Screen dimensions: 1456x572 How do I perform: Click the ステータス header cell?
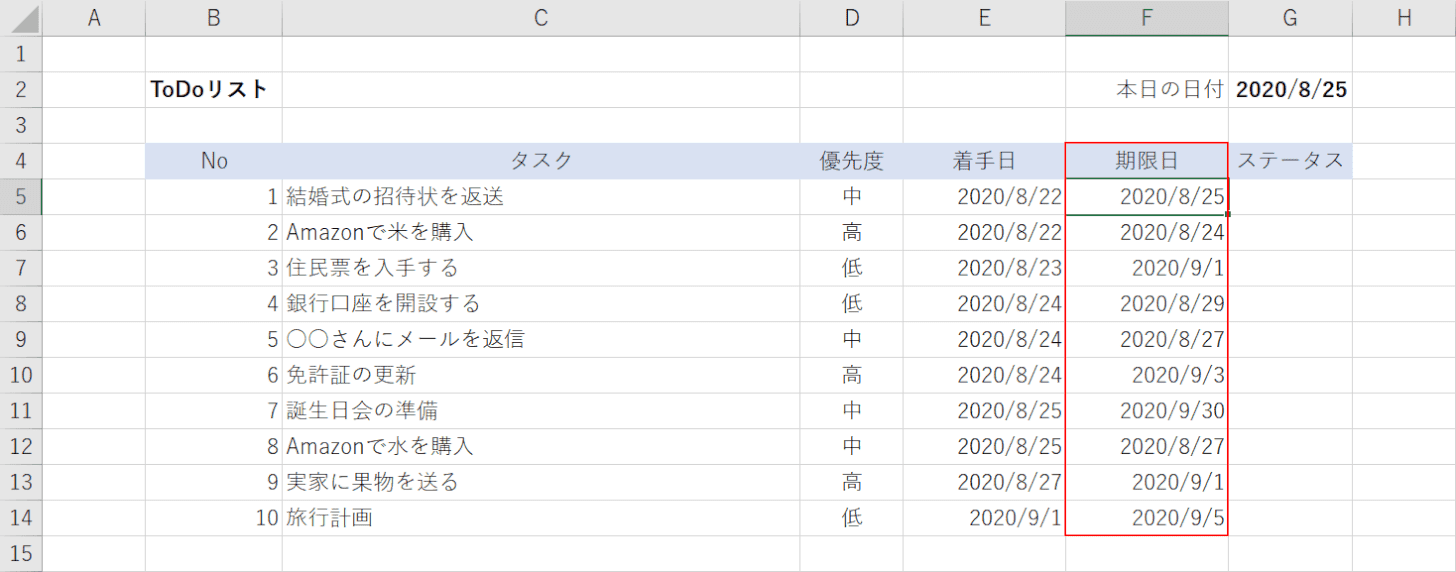(x=1291, y=161)
